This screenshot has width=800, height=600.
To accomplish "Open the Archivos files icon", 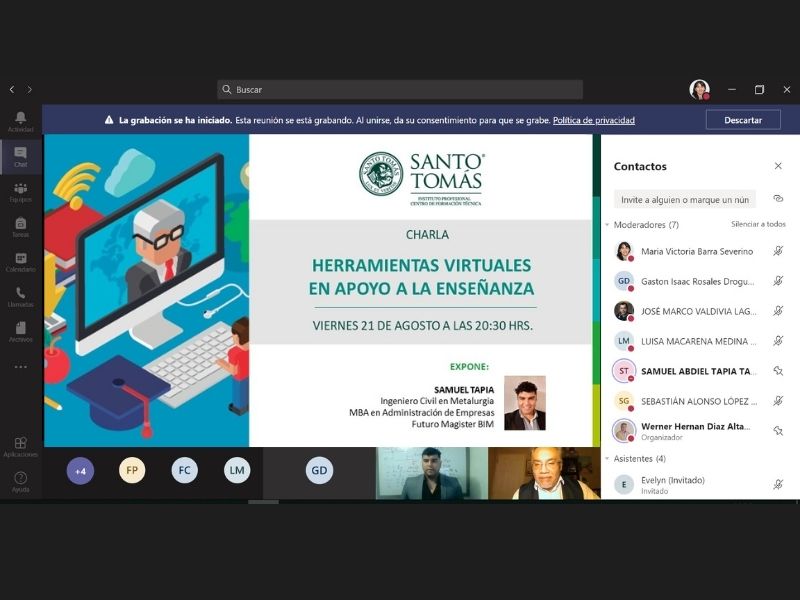I will [x=20, y=332].
